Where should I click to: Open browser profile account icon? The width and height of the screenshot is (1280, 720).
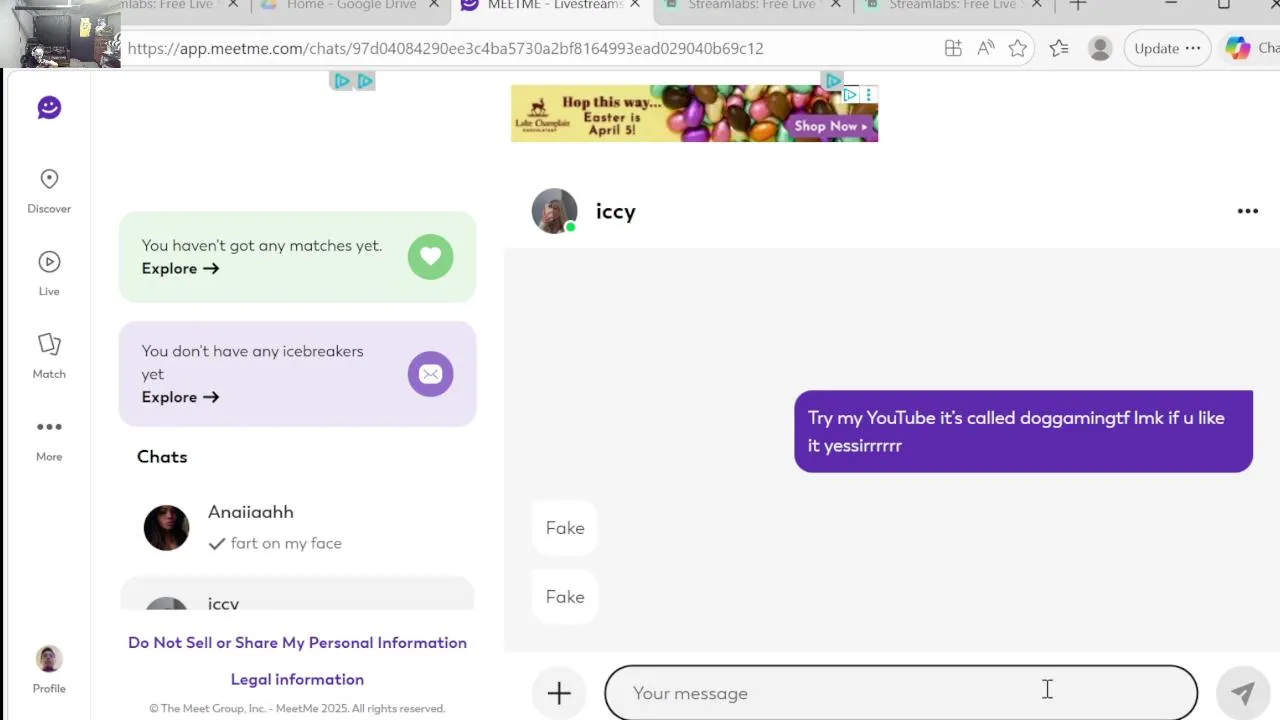[x=1100, y=48]
